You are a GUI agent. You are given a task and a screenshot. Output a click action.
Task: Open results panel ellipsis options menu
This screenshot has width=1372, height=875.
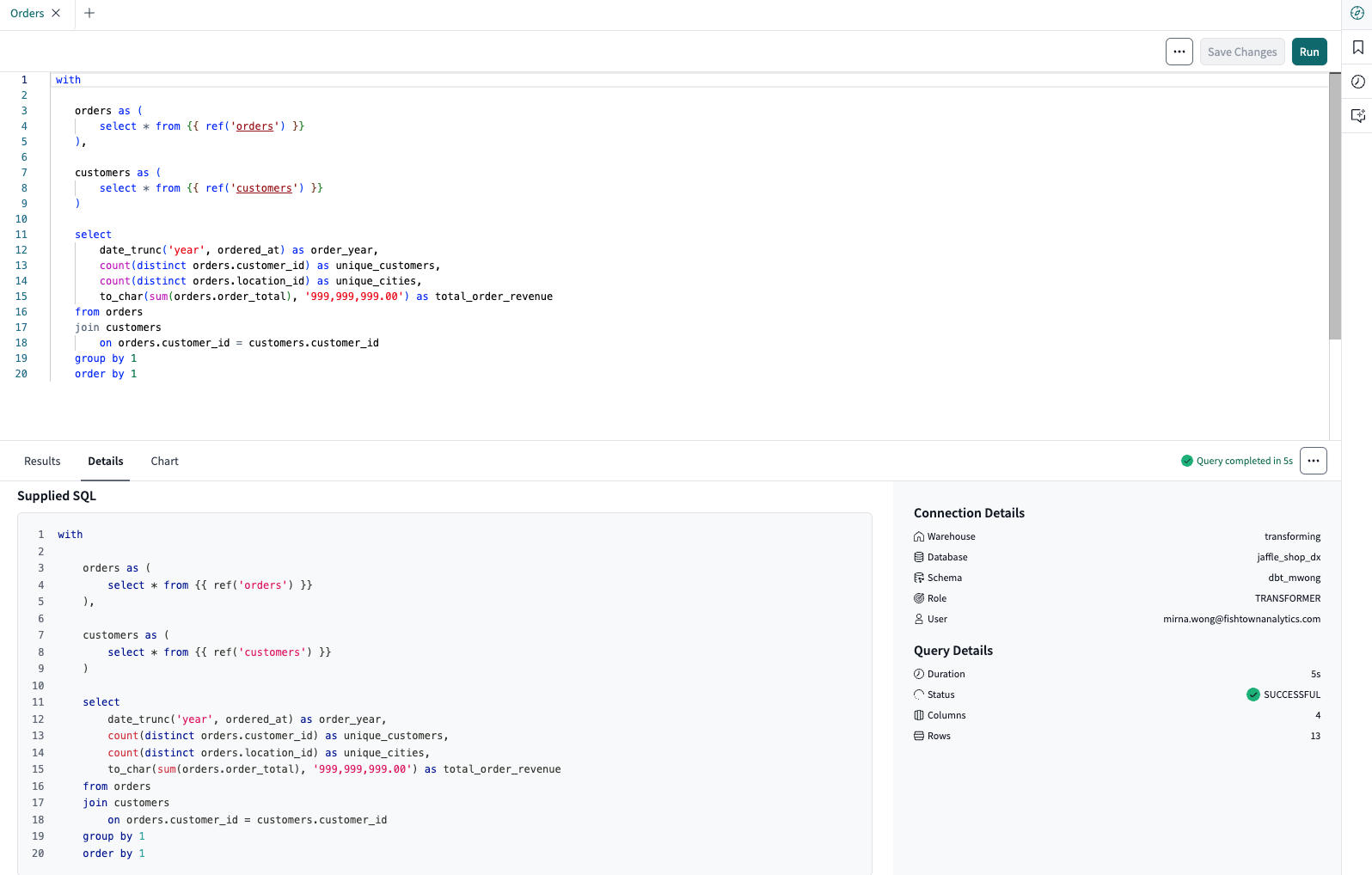pyautogui.click(x=1314, y=461)
